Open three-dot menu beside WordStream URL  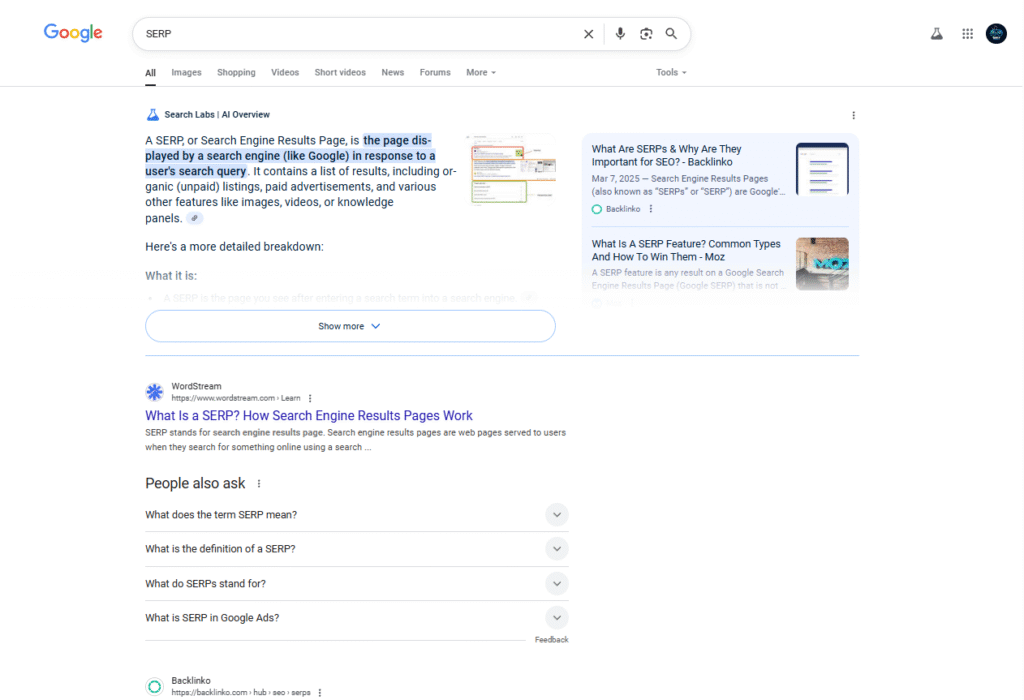[310, 398]
